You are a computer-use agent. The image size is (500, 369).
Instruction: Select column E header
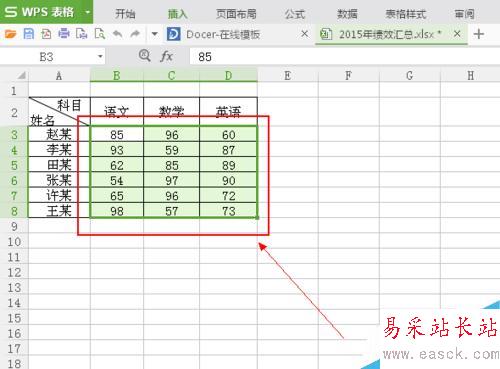coord(288,75)
